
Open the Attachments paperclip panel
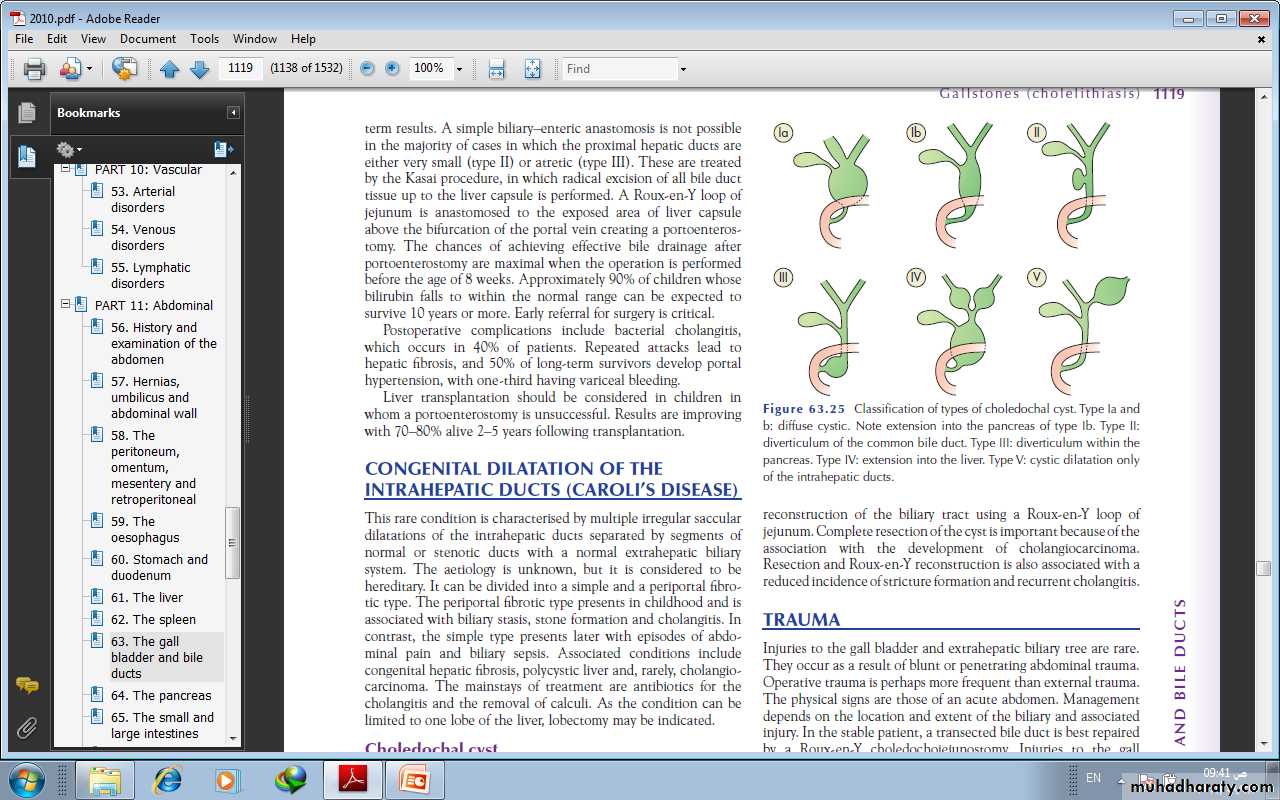(x=27, y=727)
